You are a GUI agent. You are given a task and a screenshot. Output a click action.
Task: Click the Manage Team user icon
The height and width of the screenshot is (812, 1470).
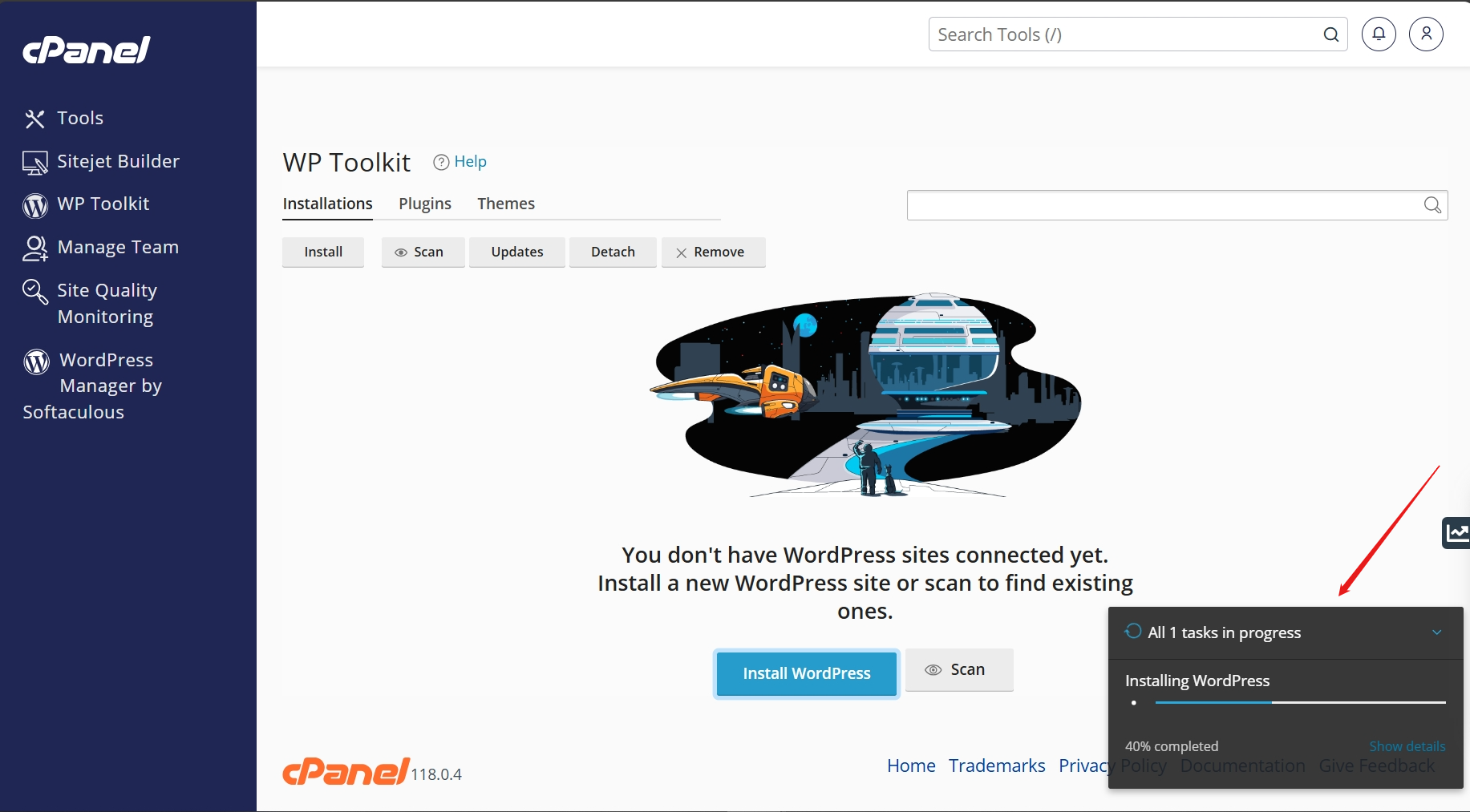pos(34,248)
